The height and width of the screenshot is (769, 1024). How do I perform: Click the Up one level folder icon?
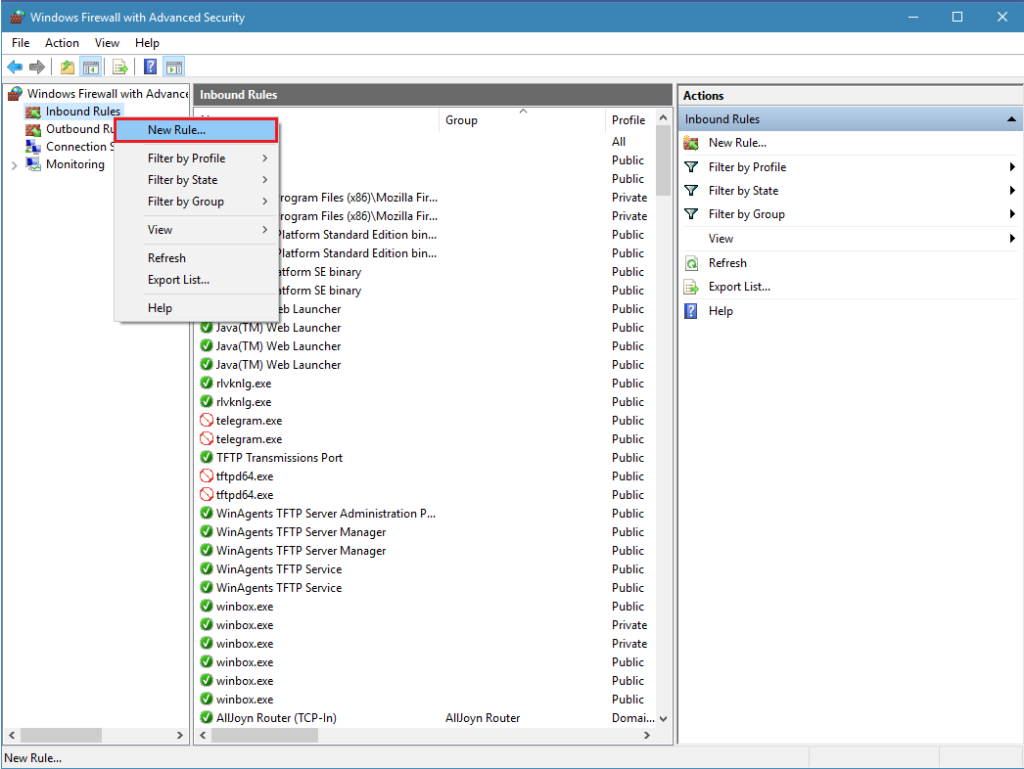(67, 67)
